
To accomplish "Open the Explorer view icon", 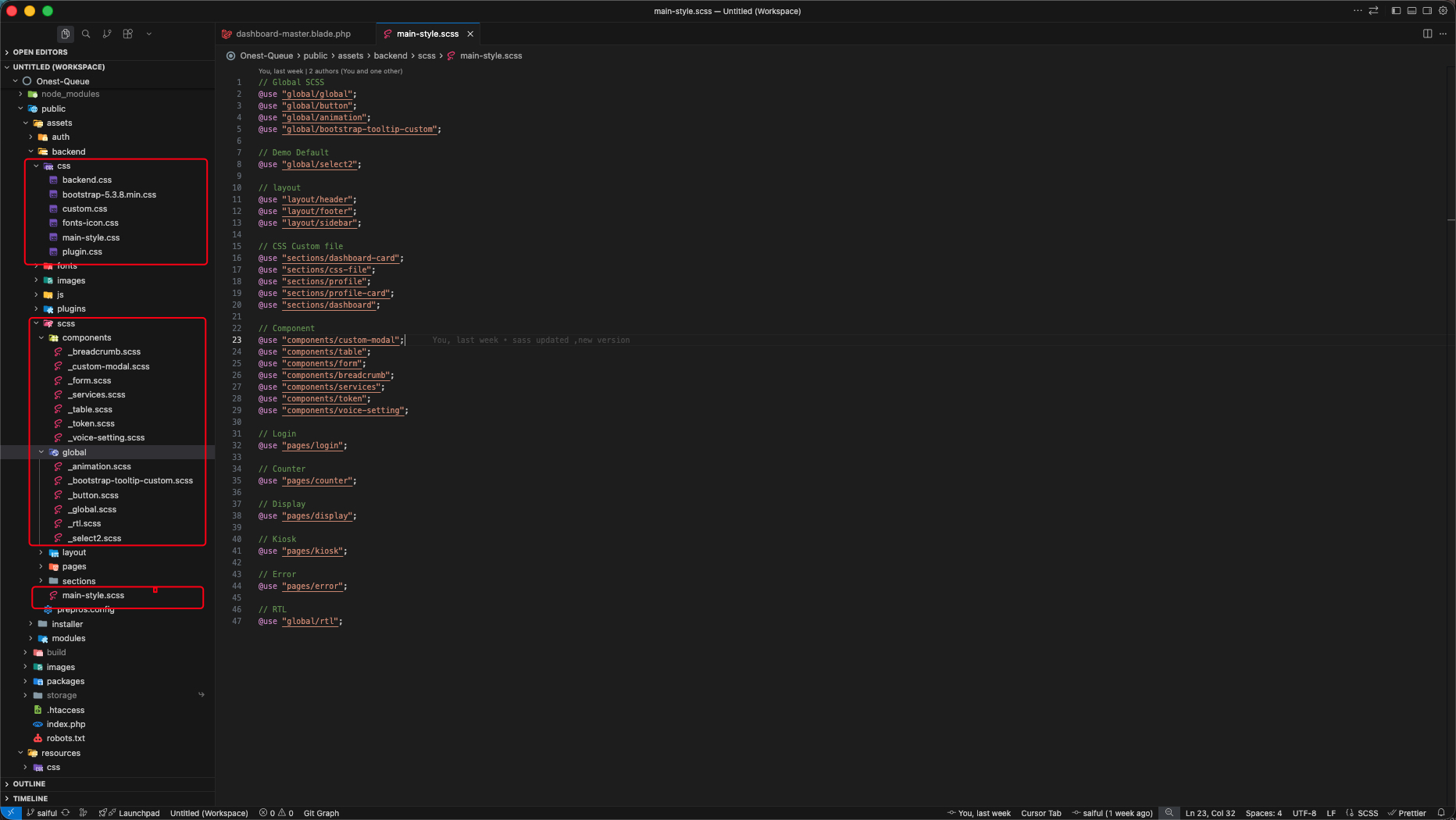I will 66,34.
